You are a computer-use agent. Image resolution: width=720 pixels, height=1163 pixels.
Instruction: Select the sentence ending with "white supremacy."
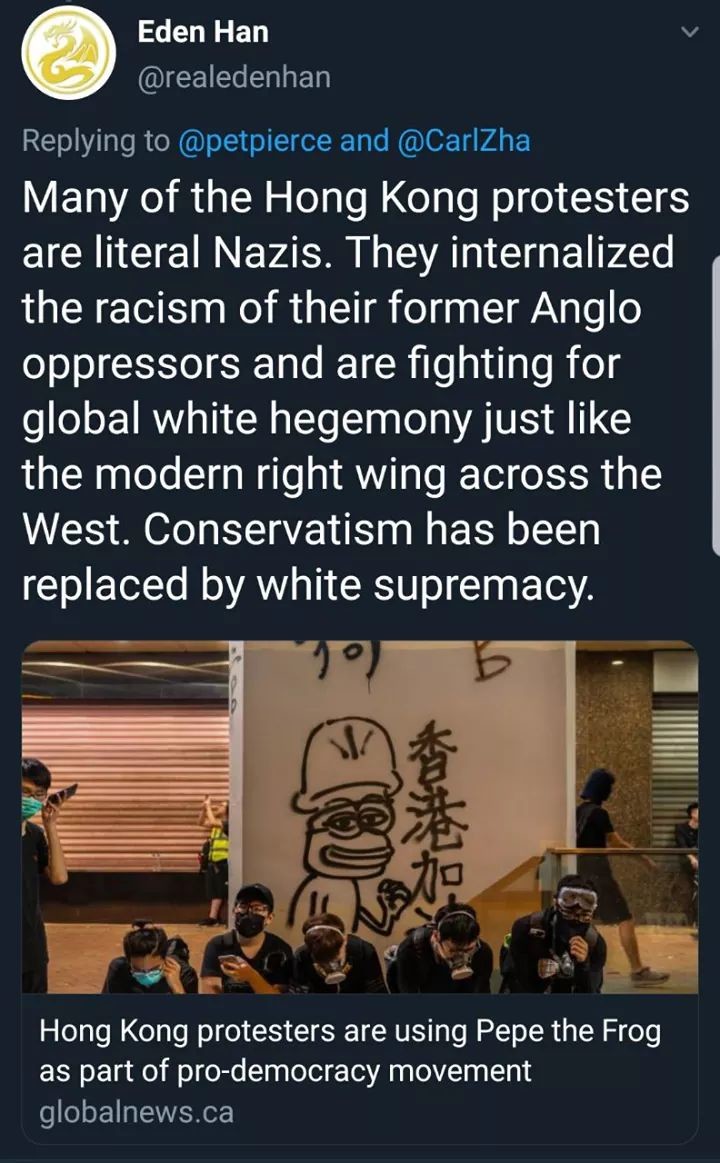point(311,557)
